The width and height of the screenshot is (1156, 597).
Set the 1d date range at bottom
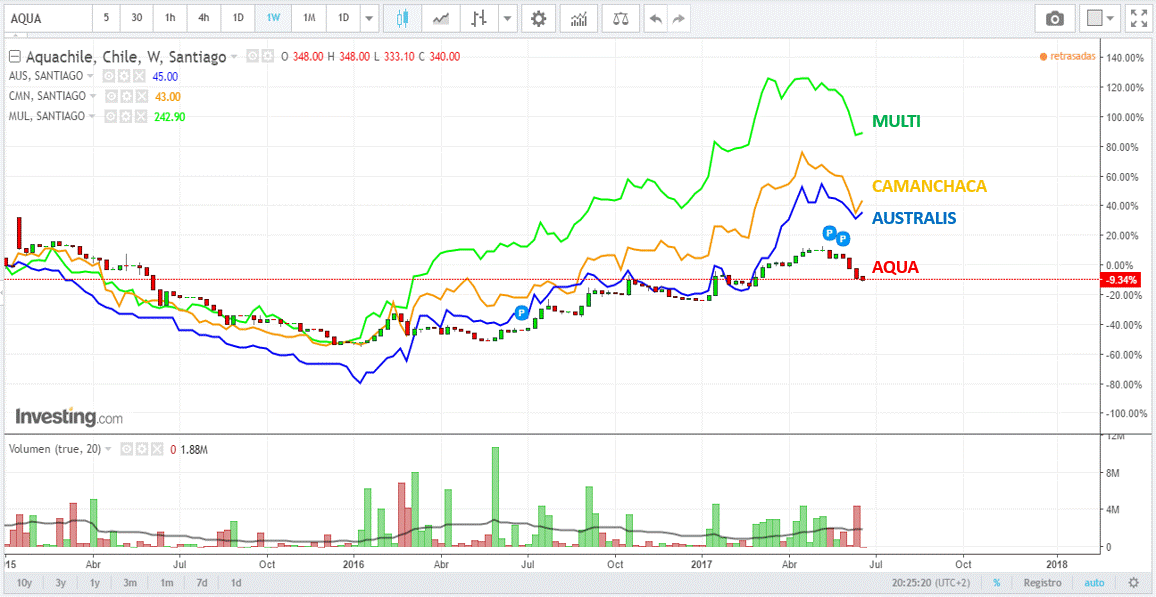tap(237, 582)
